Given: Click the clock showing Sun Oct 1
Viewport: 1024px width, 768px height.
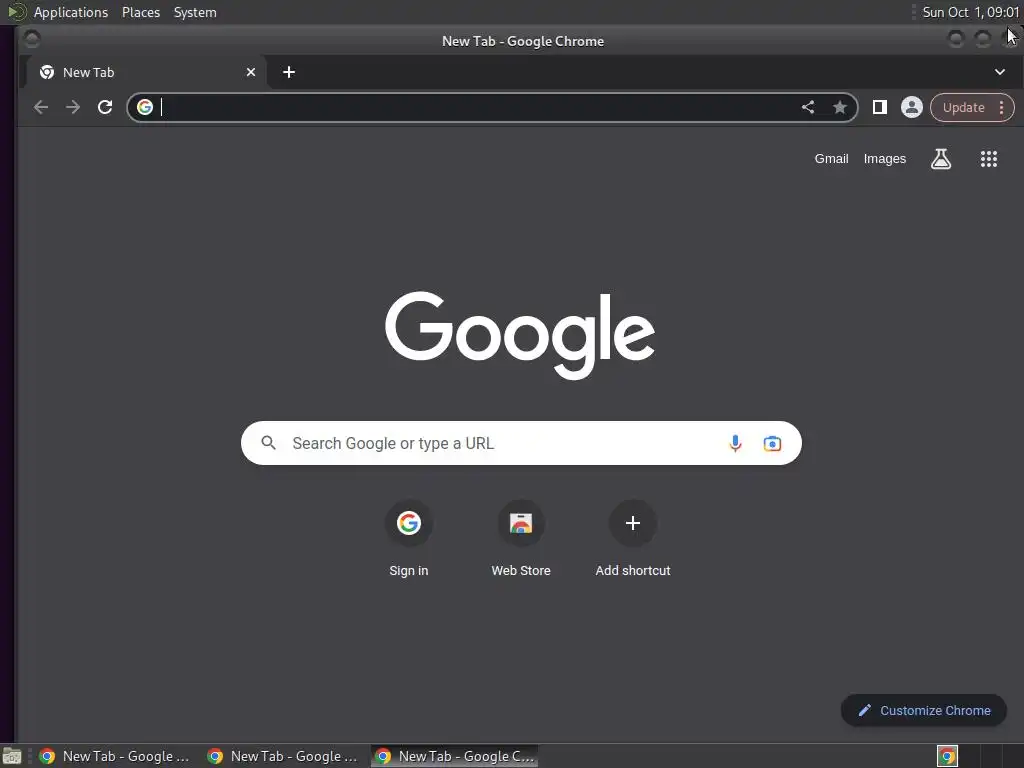Looking at the screenshot, I should [970, 12].
